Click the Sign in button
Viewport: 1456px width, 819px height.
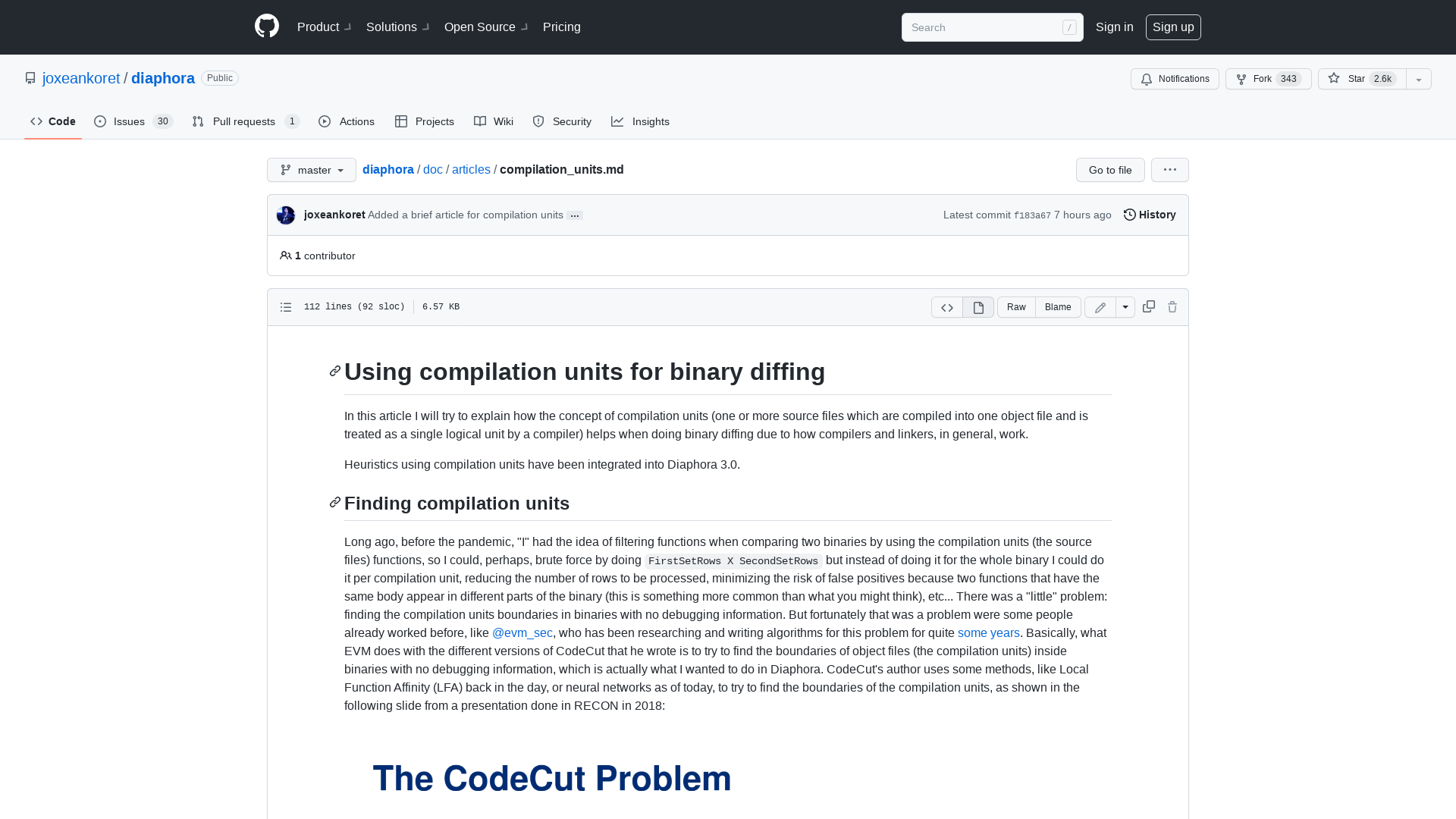[1115, 27]
